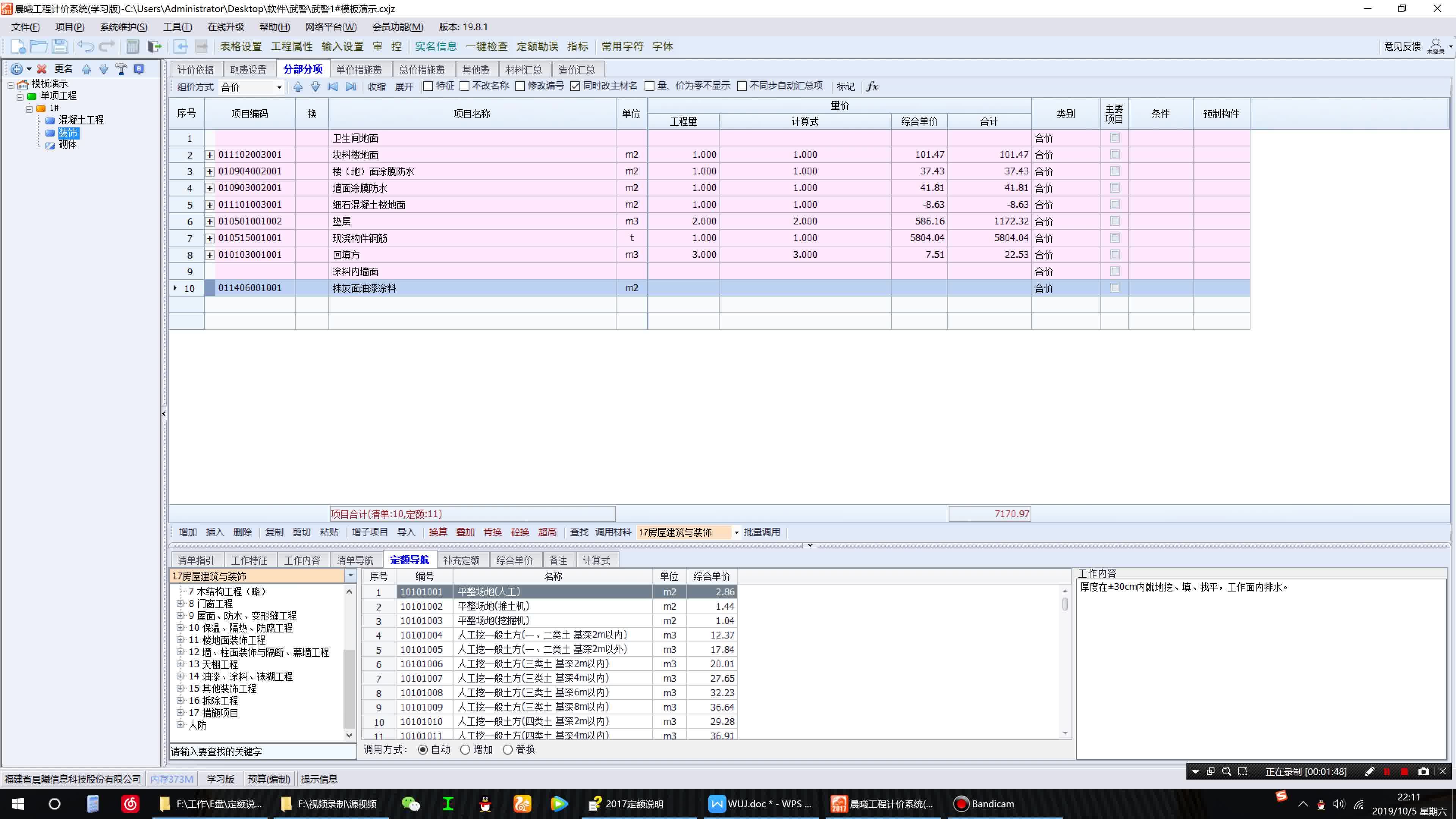The width and height of the screenshot is (1456, 819).
Task: Move tree node down with down arrow icon
Action: point(104,69)
